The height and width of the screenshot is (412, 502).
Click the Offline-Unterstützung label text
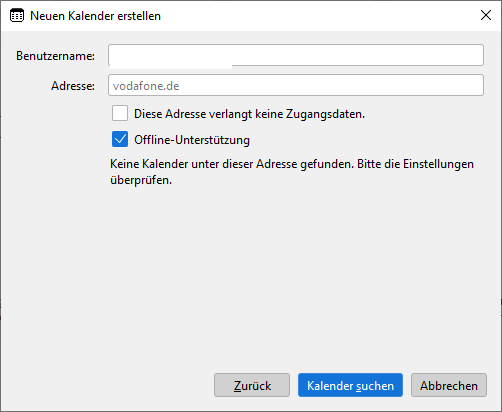pos(192,140)
